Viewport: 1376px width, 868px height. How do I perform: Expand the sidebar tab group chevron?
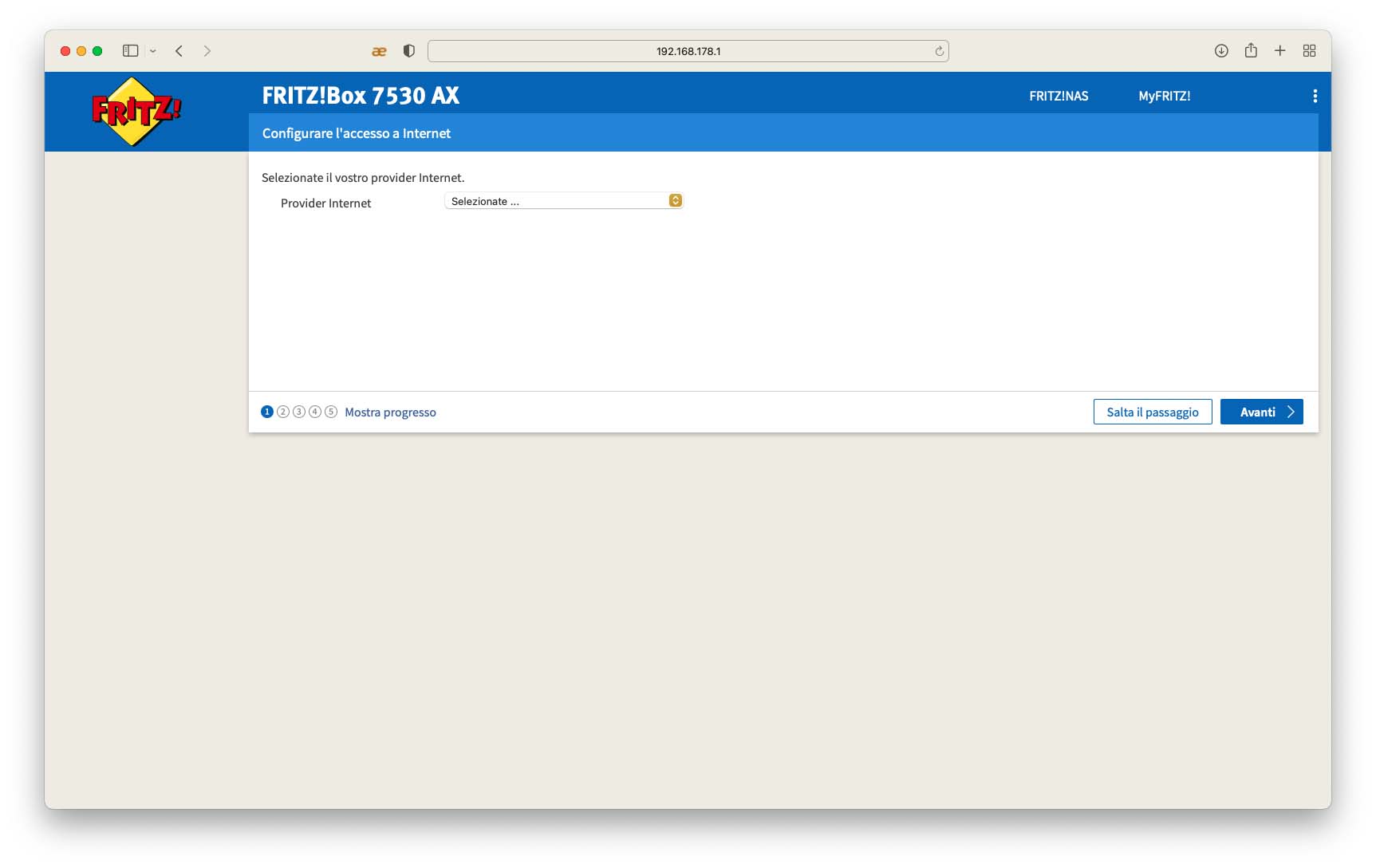pyautogui.click(x=153, y=51)
